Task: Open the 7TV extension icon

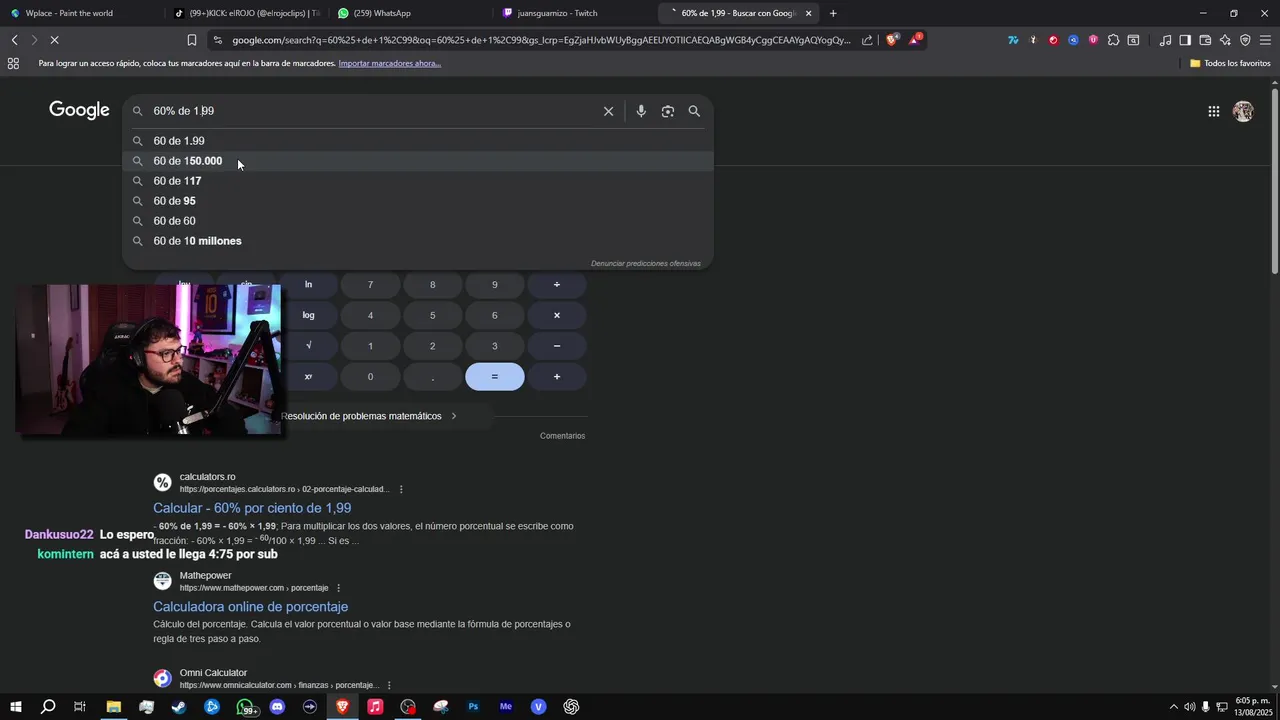Action: [x=1013, y=40]
